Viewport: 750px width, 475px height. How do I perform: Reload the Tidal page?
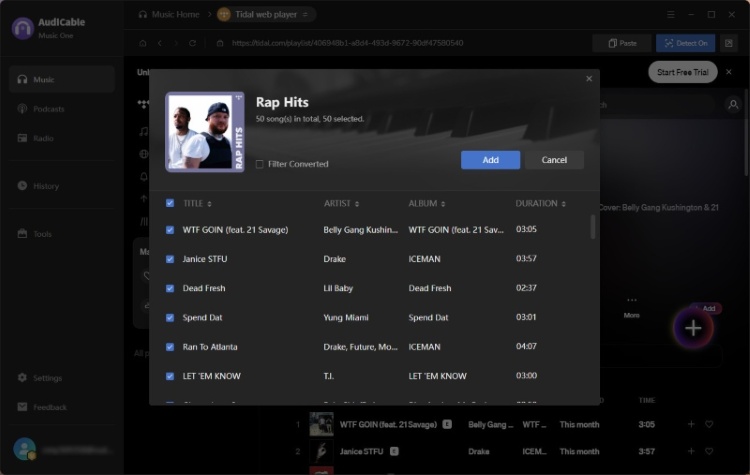pos(192,43)
